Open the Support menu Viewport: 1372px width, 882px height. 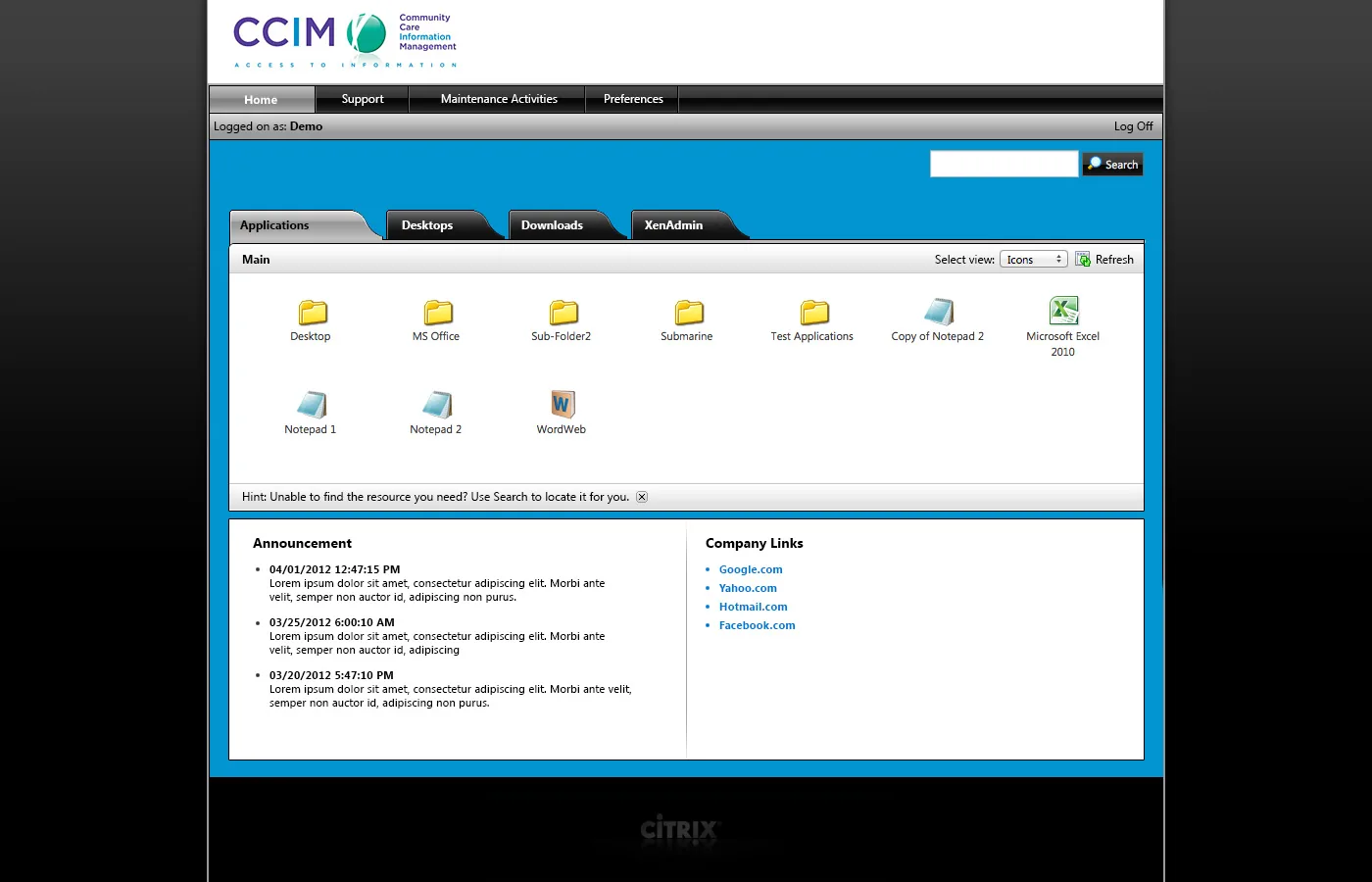pyautogui.click(x=363, y=99)
